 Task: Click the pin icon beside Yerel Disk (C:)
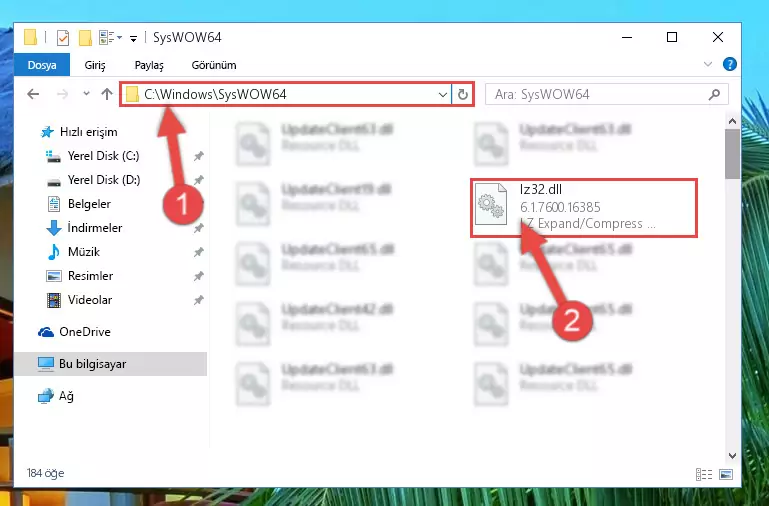click(x=198, y=156)
